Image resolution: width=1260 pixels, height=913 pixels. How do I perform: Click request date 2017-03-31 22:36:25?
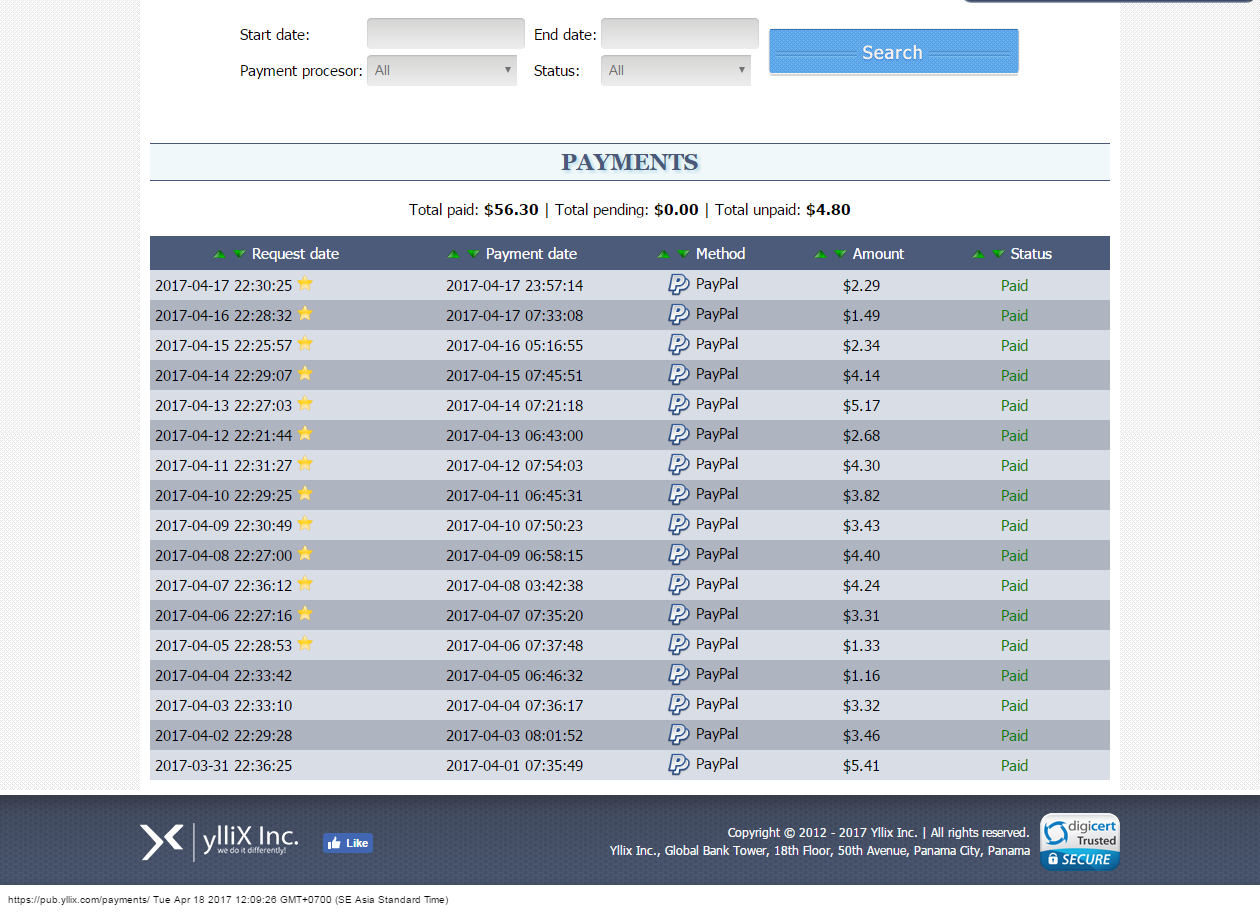click(x=224, y=766)
